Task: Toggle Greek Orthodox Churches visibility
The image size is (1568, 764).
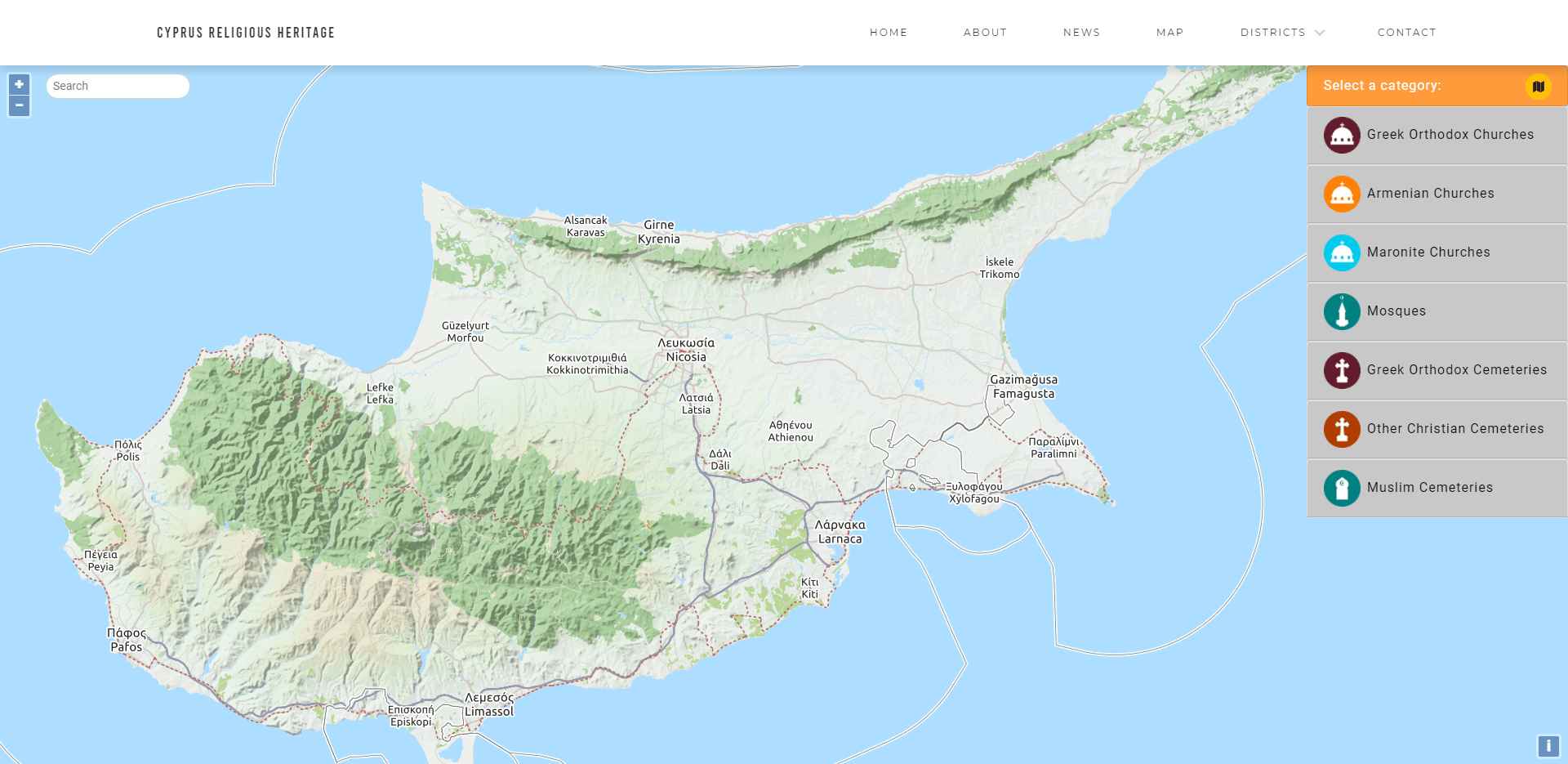Action: [x=1437, y=135]
